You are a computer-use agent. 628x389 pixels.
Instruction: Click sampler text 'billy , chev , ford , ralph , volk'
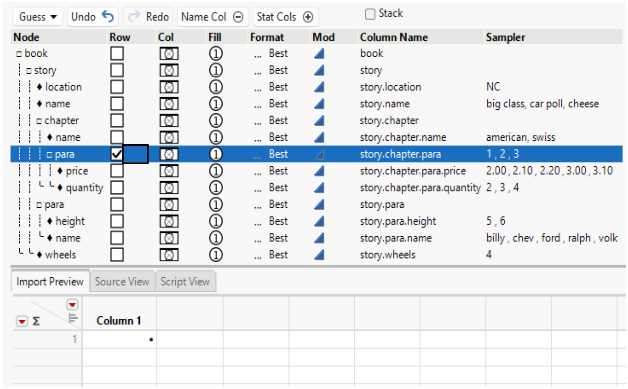552,238
